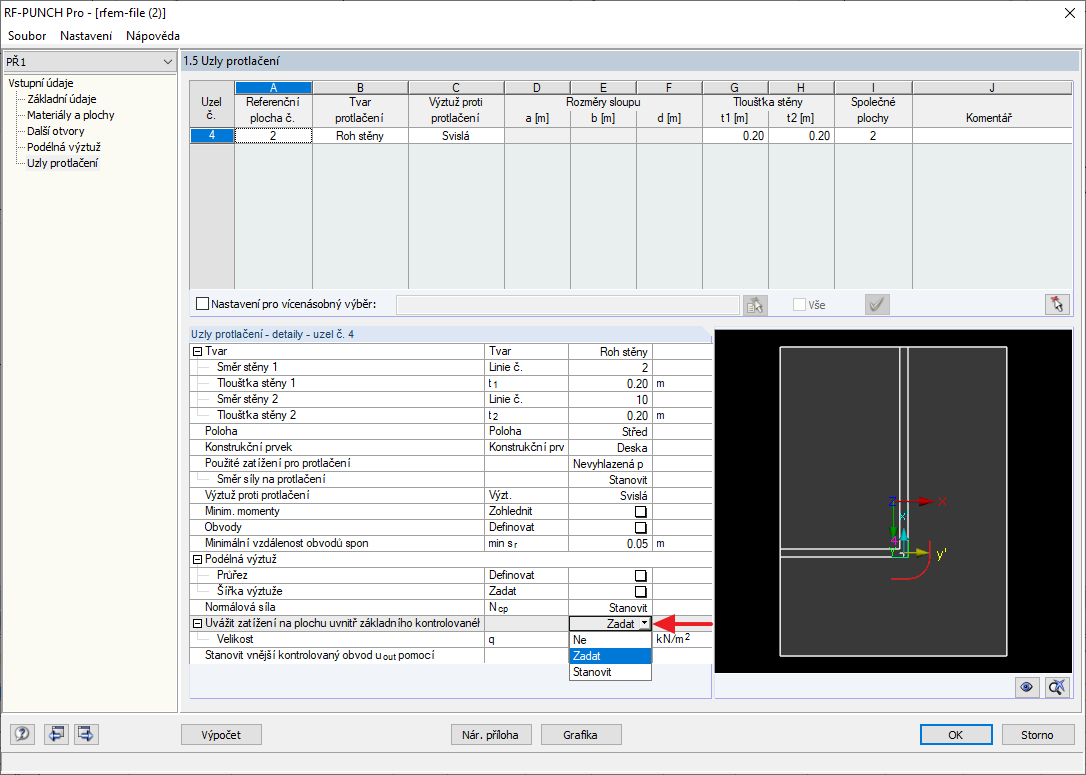Open the Soubor menu
The image size is (1086, 775).
click(x=27, y=35)
